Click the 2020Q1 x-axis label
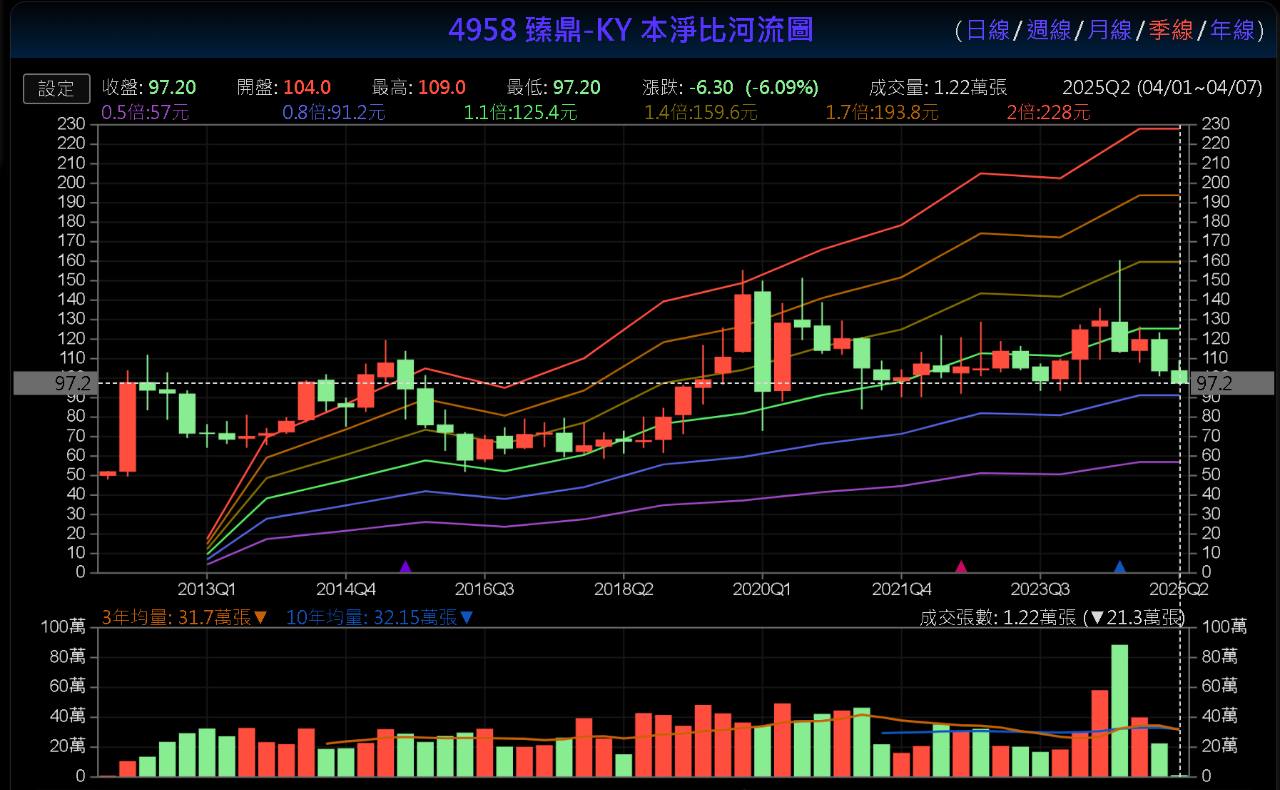 click(762, 588)
